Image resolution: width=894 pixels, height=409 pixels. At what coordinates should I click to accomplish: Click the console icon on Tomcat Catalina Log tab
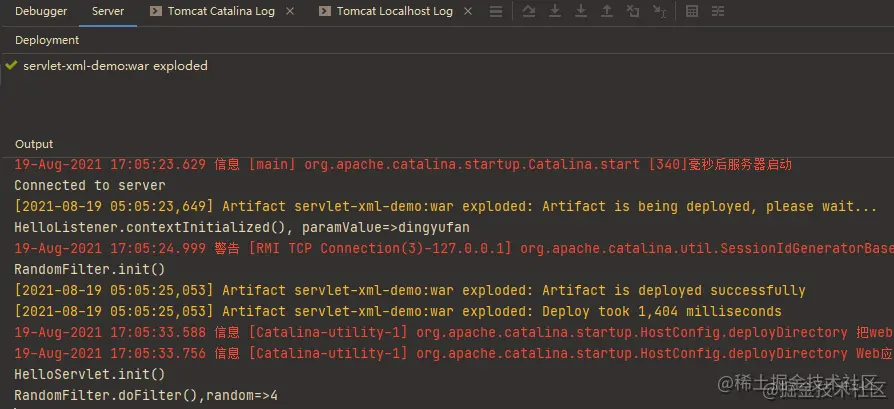pos(155,11)
